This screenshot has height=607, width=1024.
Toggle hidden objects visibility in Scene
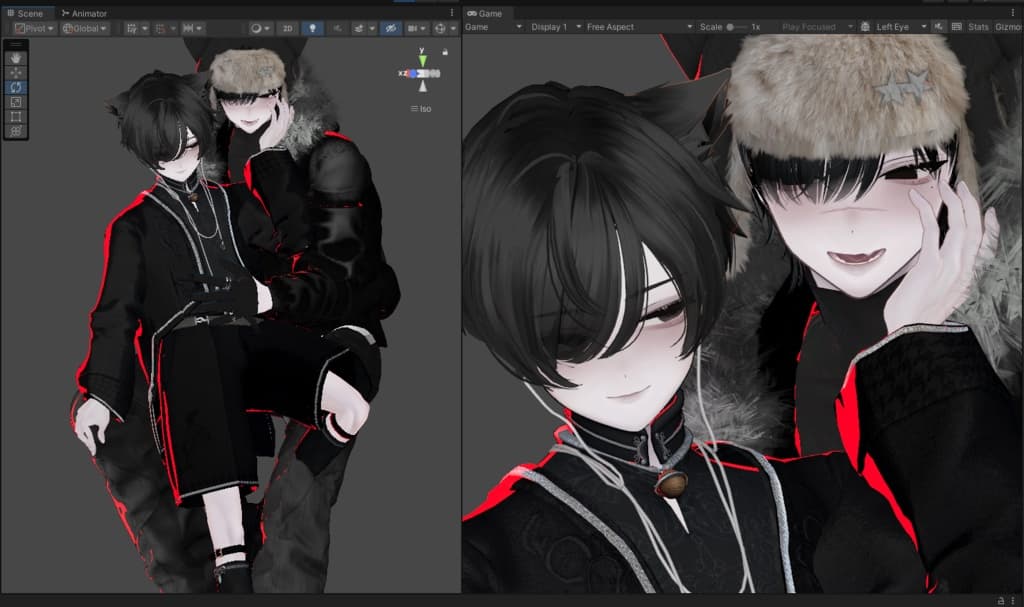coord(391,28)
